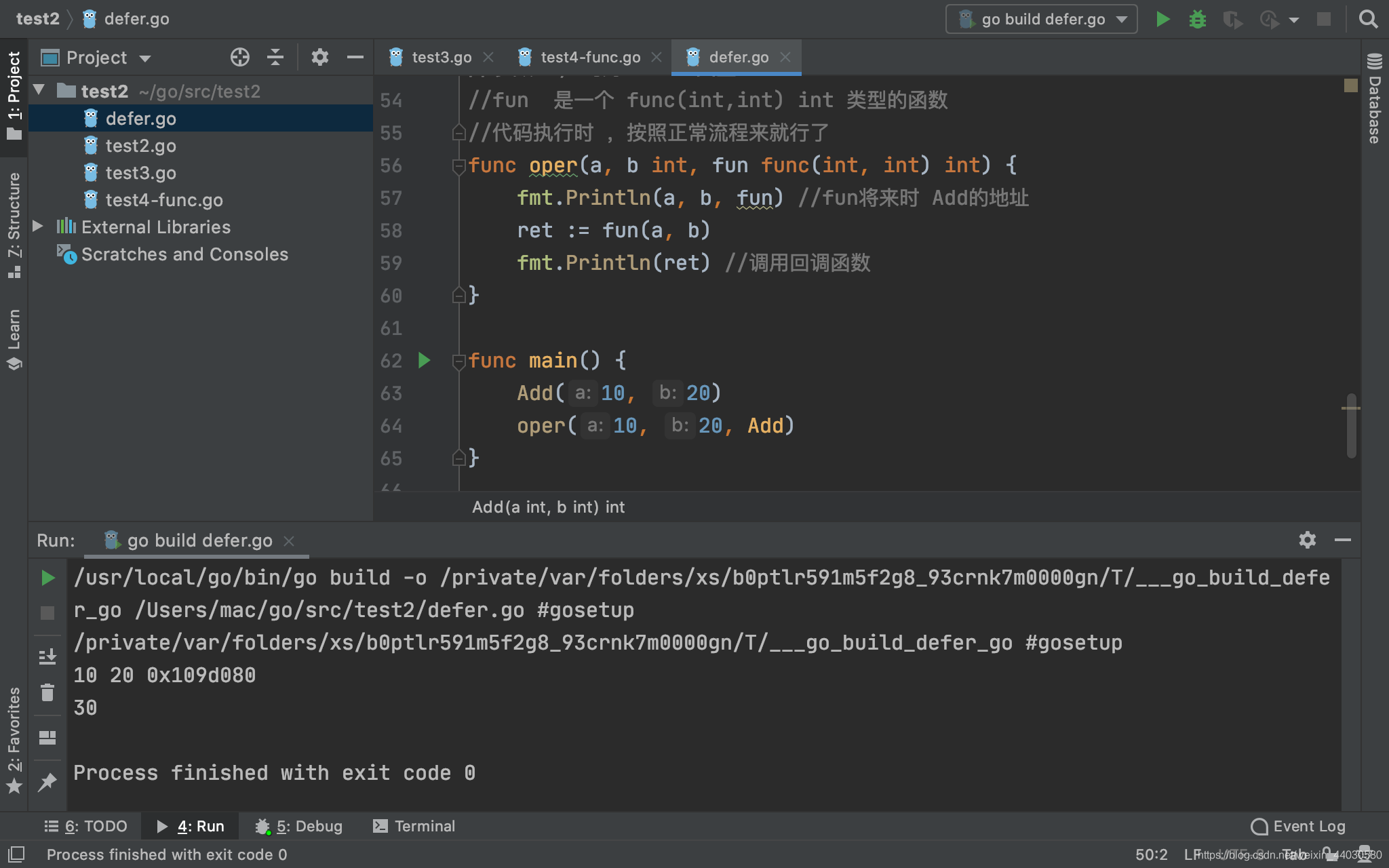The image size is (1389, 868).
Task: Toggle the 2: Favorites side tab
Action: pyautogui.click(x=14, y=740)
